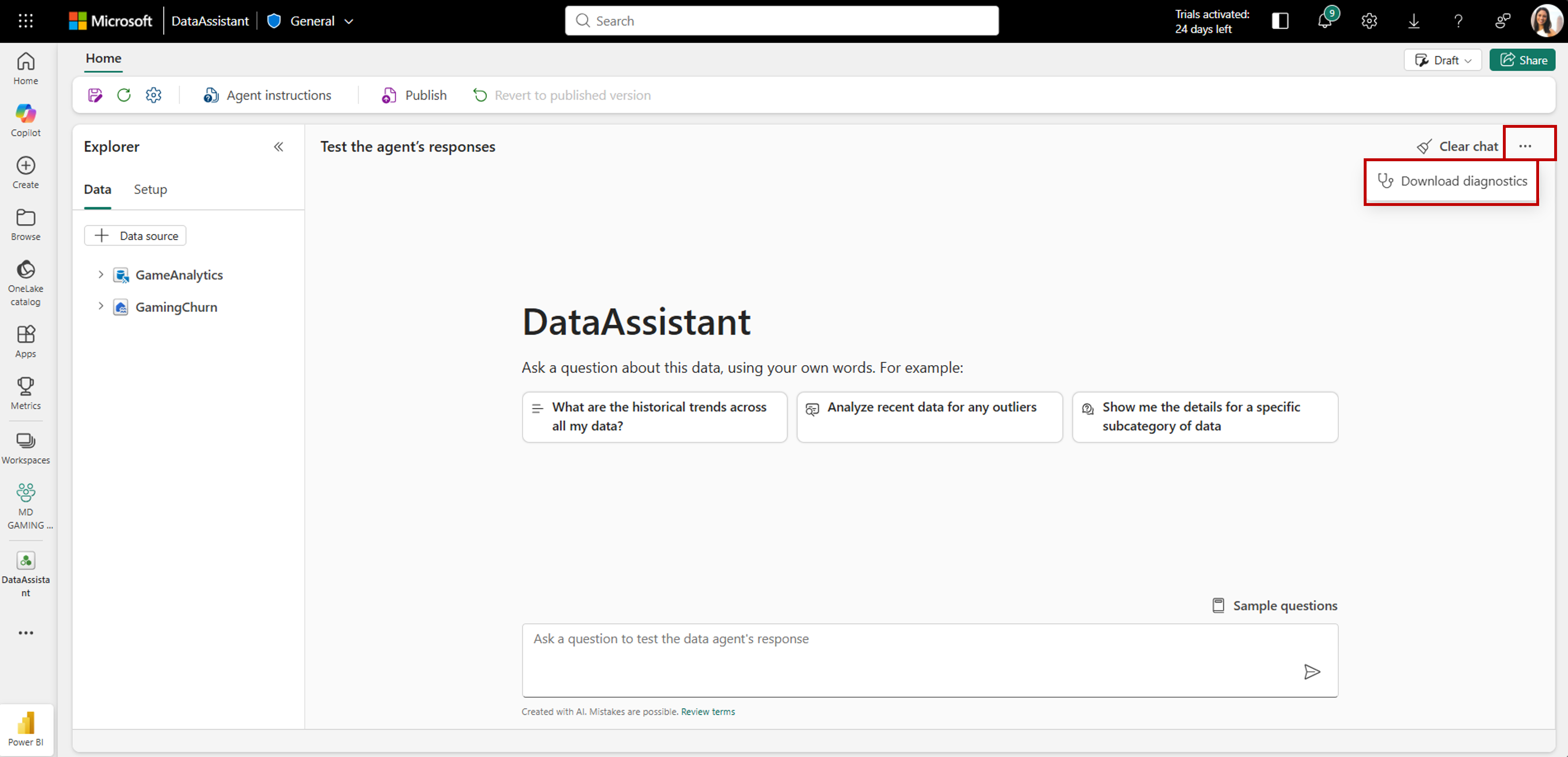Viewport: 1568px width, 757px height.
Task: Open Power BI from the sidebar
Action: tap(26, 729)
